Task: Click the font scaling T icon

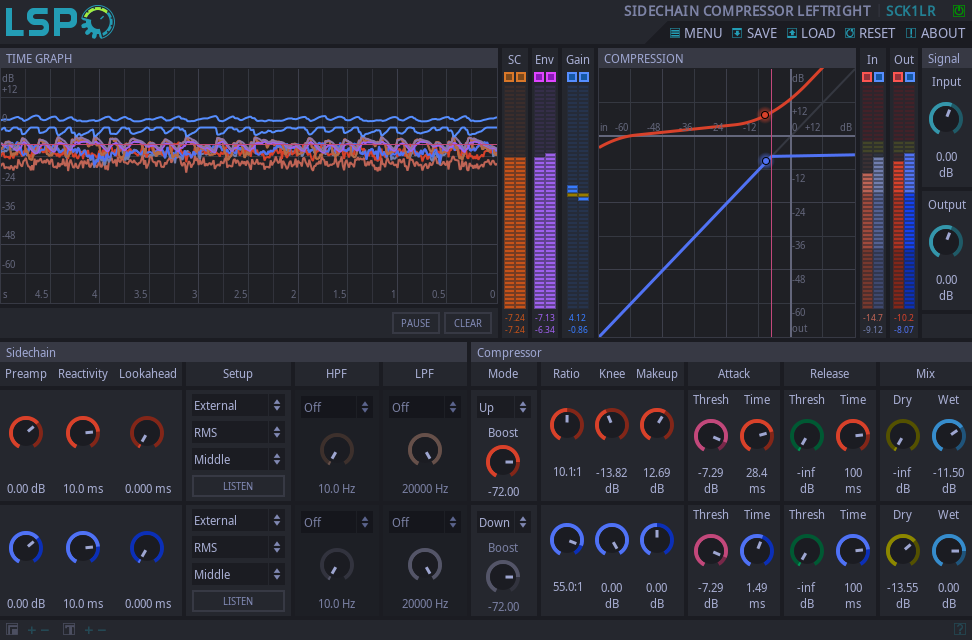Action: point(69,629)
